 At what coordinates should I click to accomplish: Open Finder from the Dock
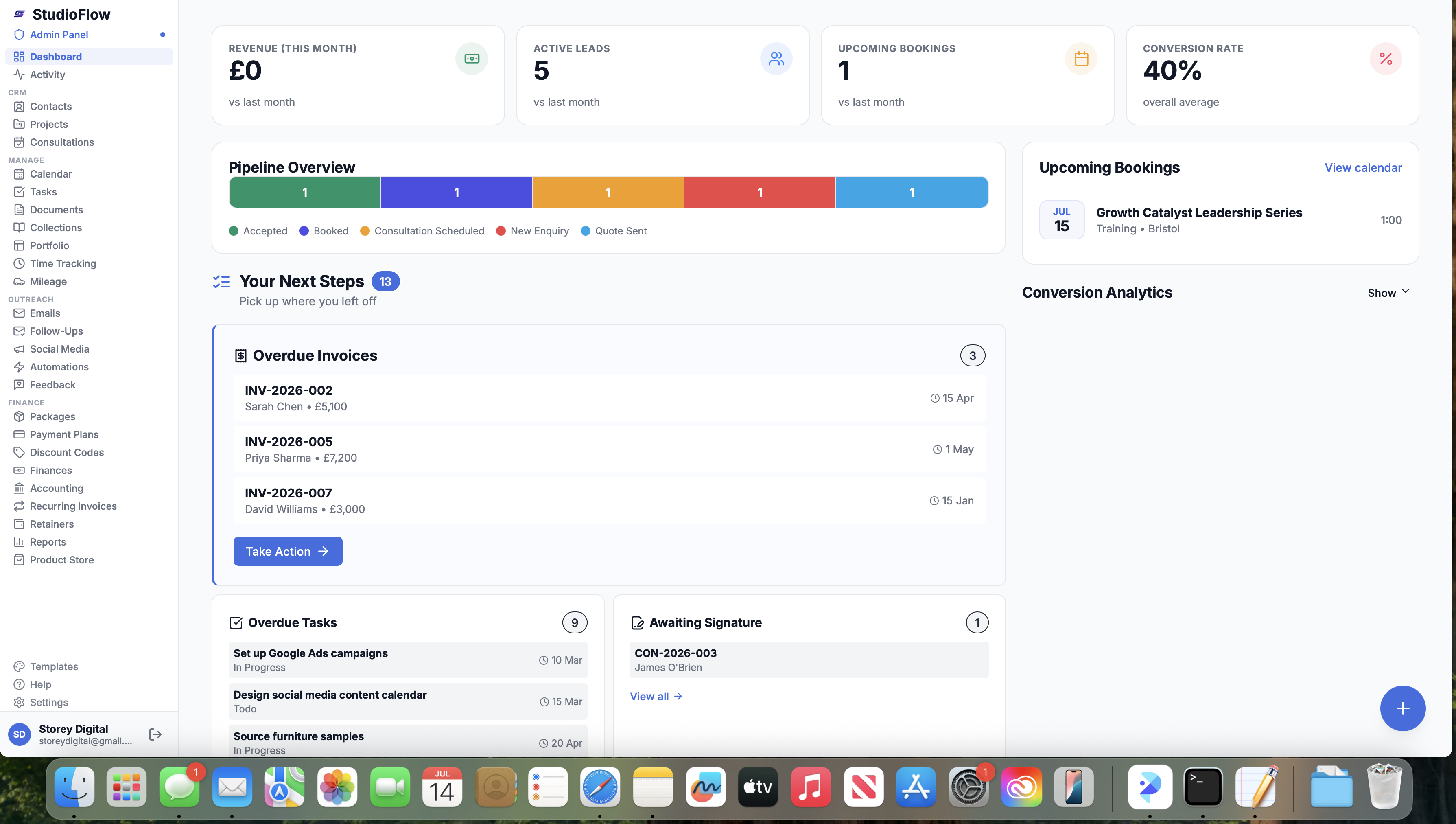point(74,787)
